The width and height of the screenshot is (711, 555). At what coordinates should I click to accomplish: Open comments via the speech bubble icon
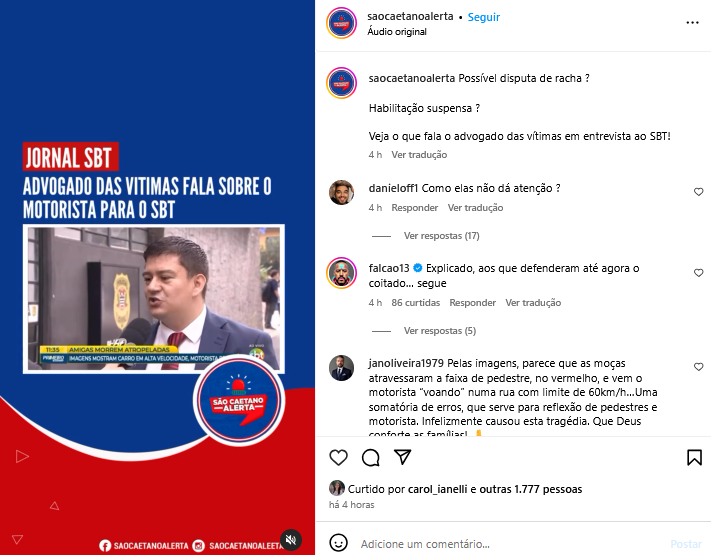pos(370,458)
